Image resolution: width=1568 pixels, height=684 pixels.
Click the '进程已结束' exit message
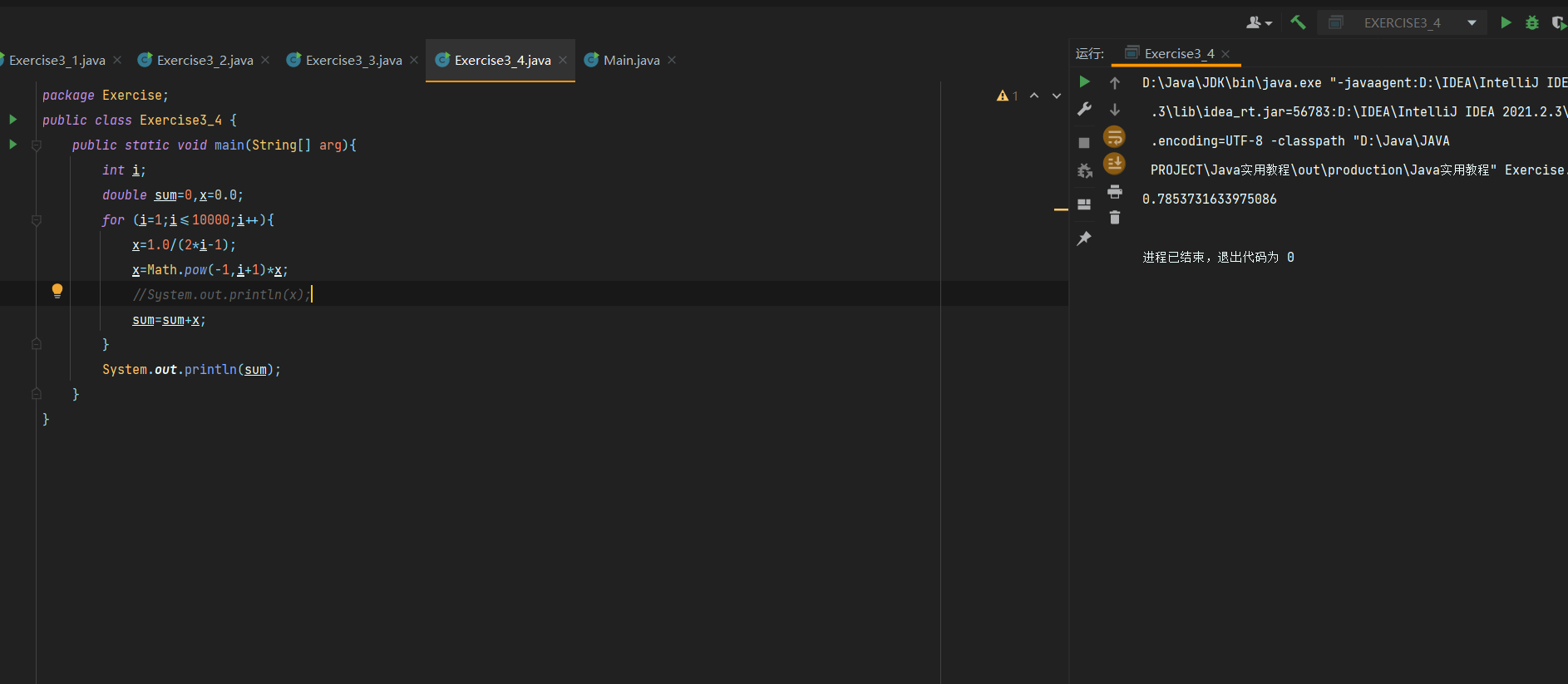[1218, 257]
